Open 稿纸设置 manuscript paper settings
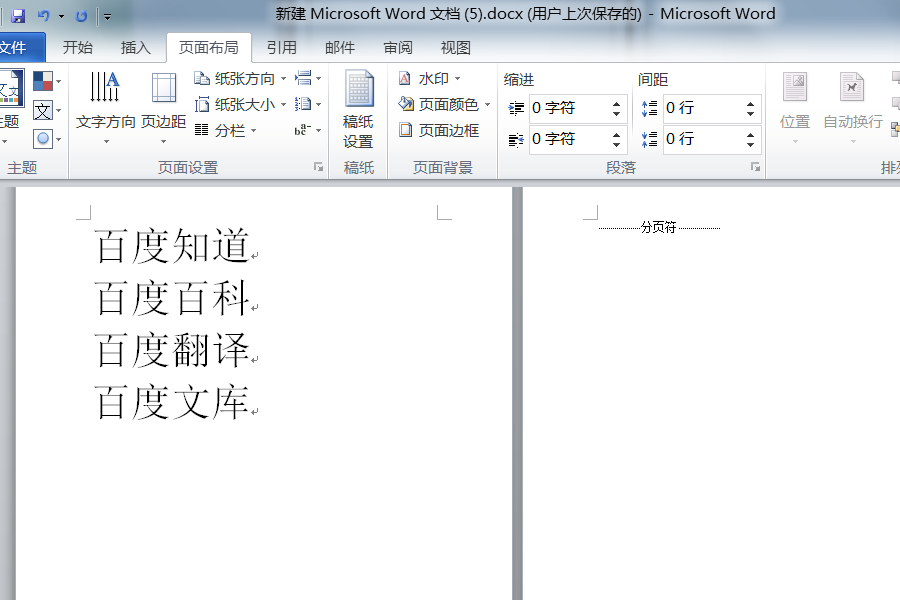Viewport: 900px width, 600px height. point(358,109)
